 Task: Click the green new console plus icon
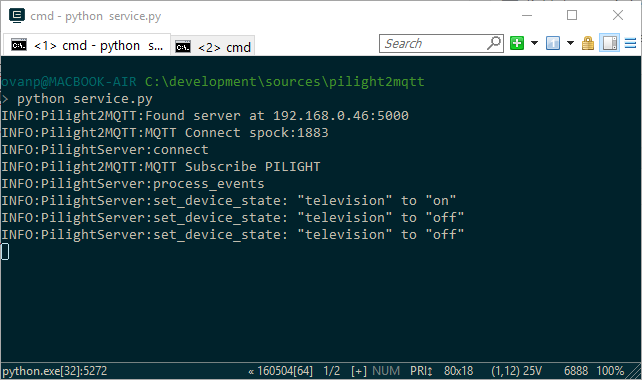coord(517,43)
